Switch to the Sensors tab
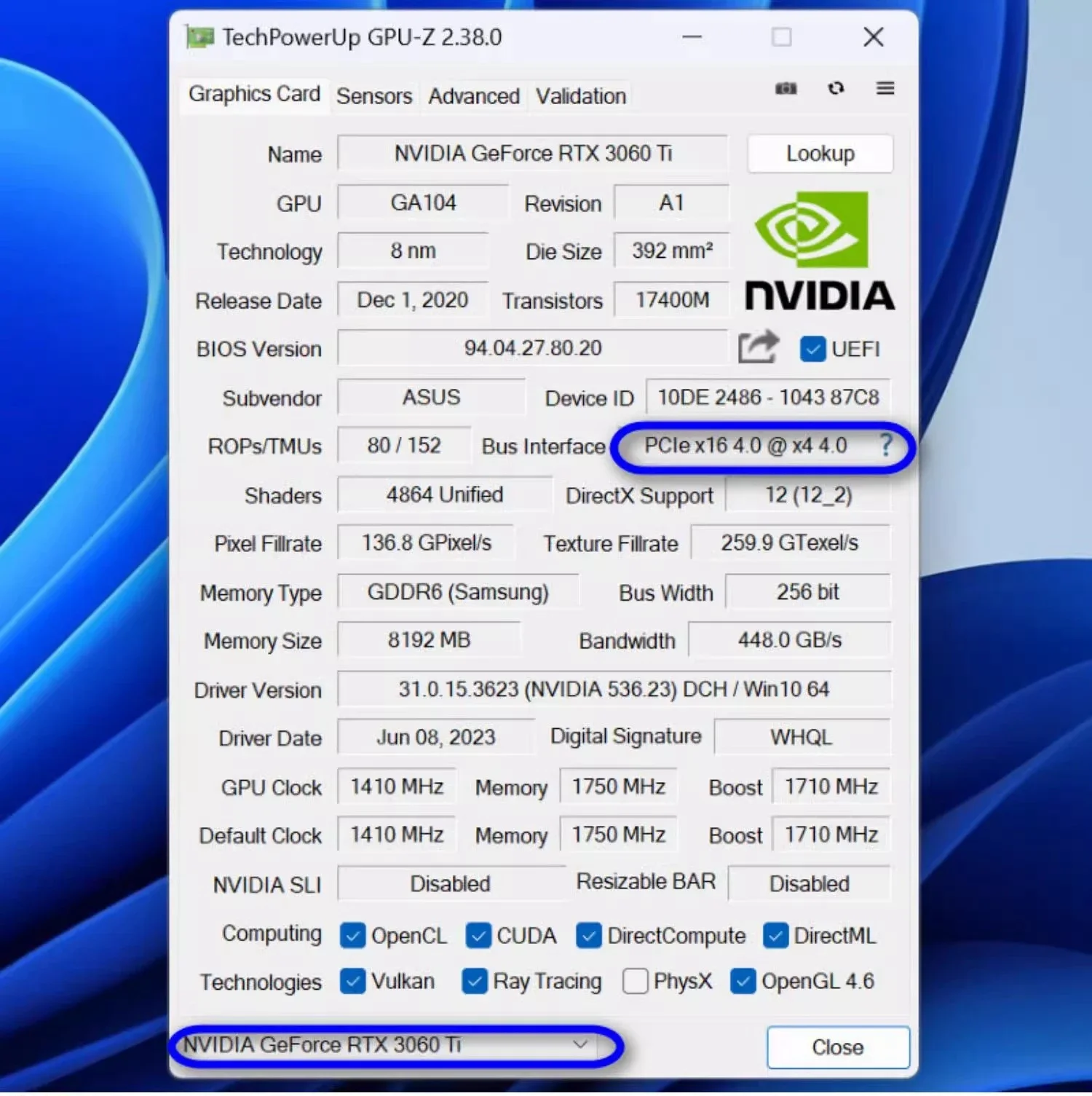1092x1096 pixels. coord(374,96)
